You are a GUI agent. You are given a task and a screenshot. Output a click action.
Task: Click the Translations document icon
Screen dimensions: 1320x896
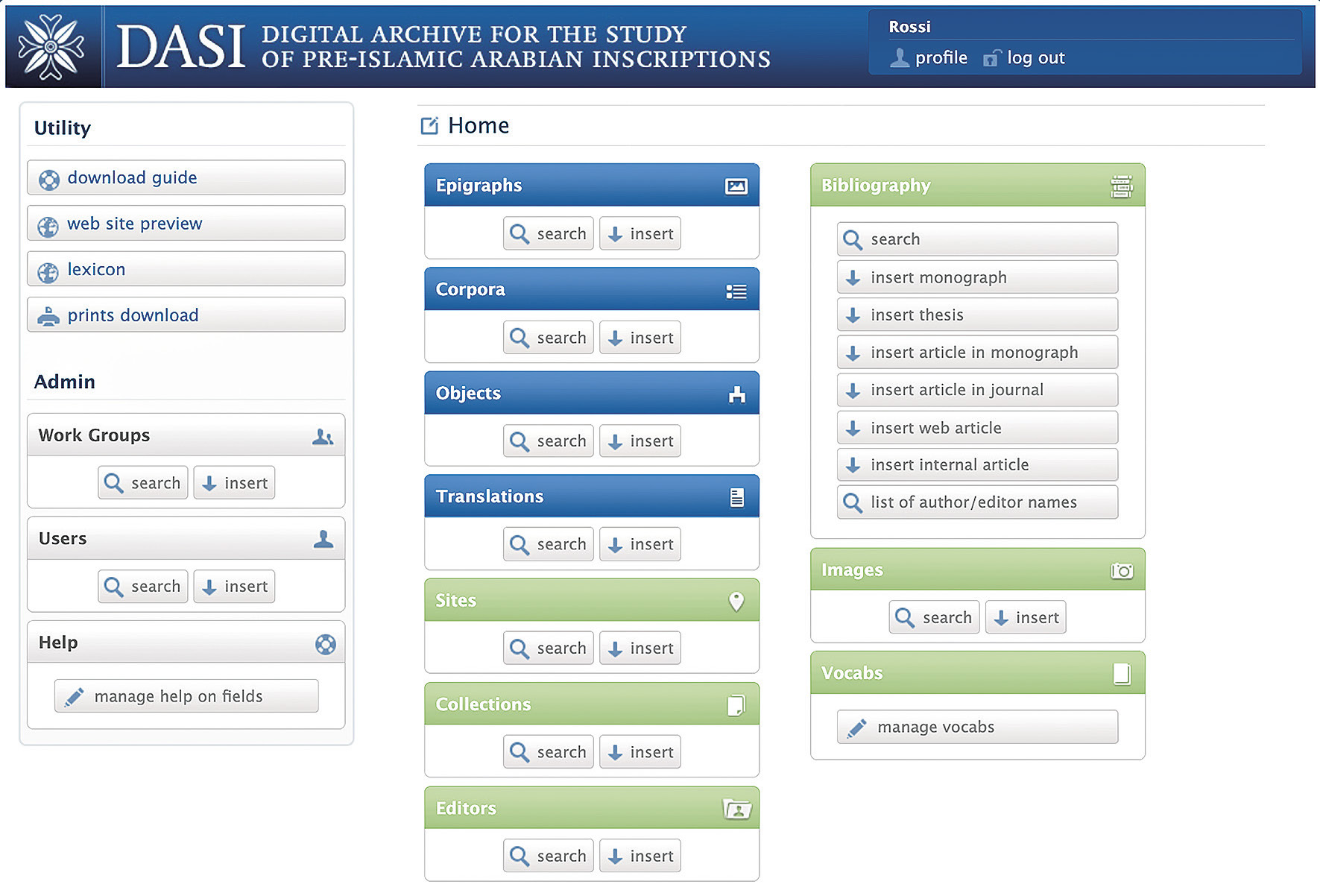pos(736,497)
